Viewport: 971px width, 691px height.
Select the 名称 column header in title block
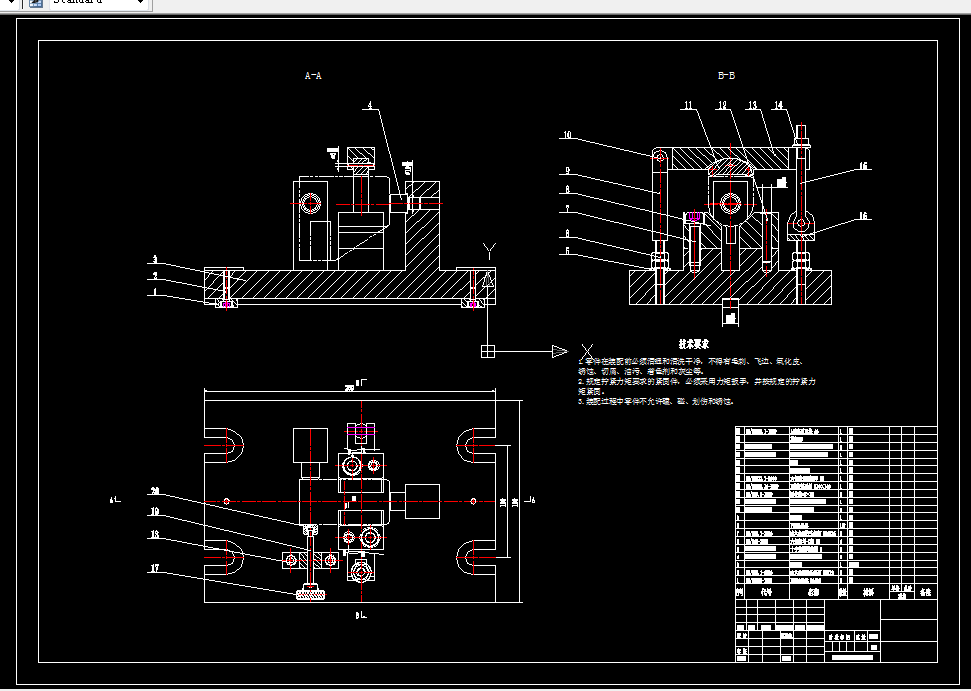[814, 593]
